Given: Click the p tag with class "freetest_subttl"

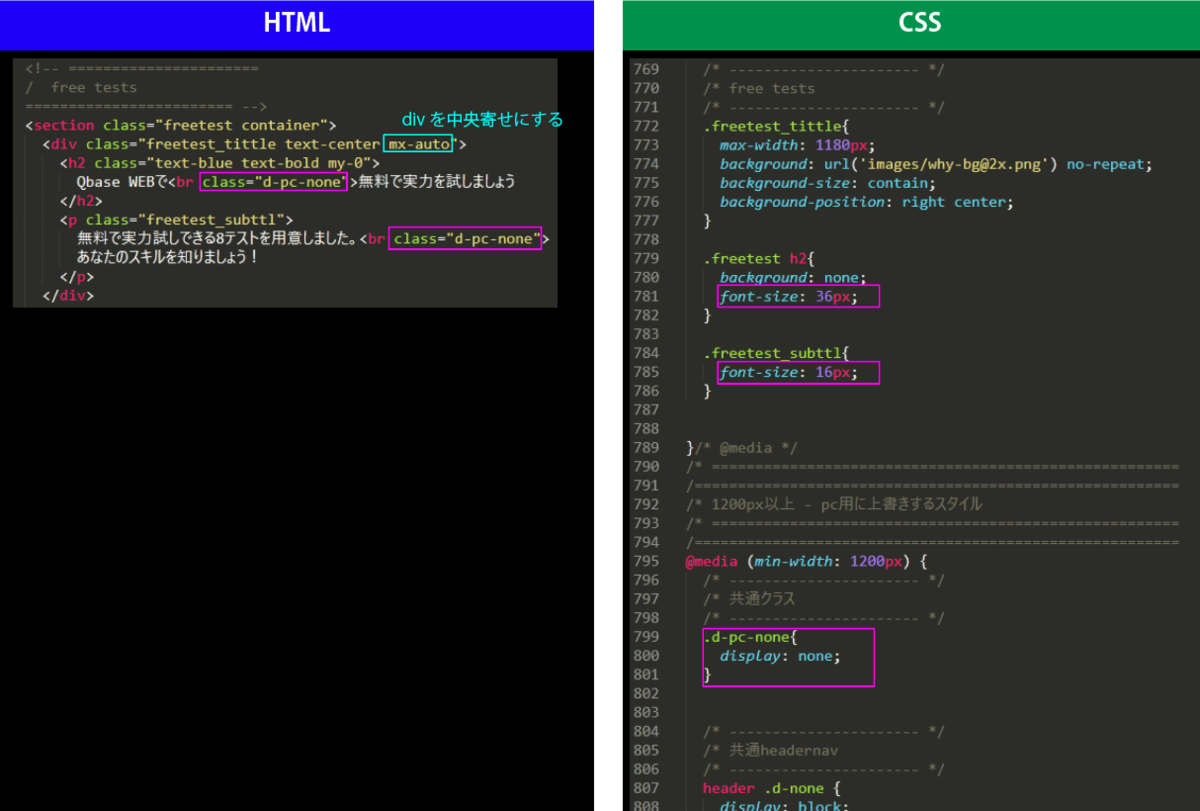Looking at the screenshot, I should click(x=176, y=219).
